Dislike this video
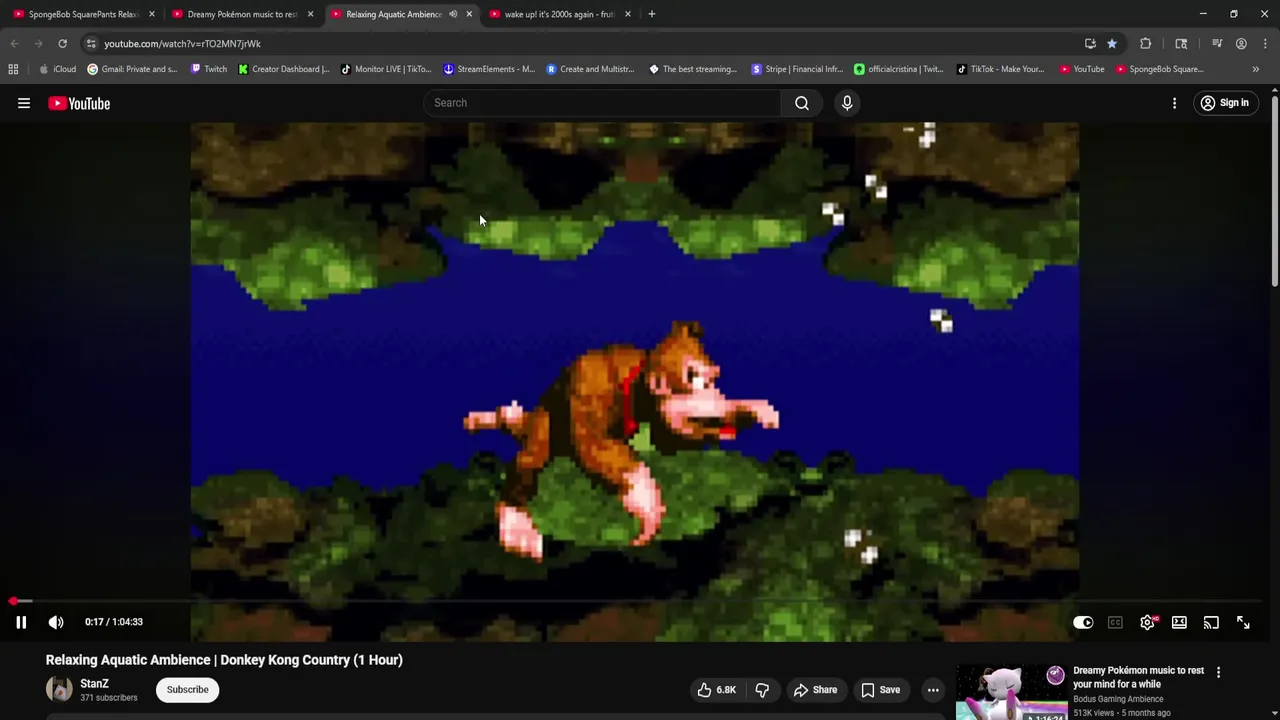The image size is (1280, 720). point(762,690)
